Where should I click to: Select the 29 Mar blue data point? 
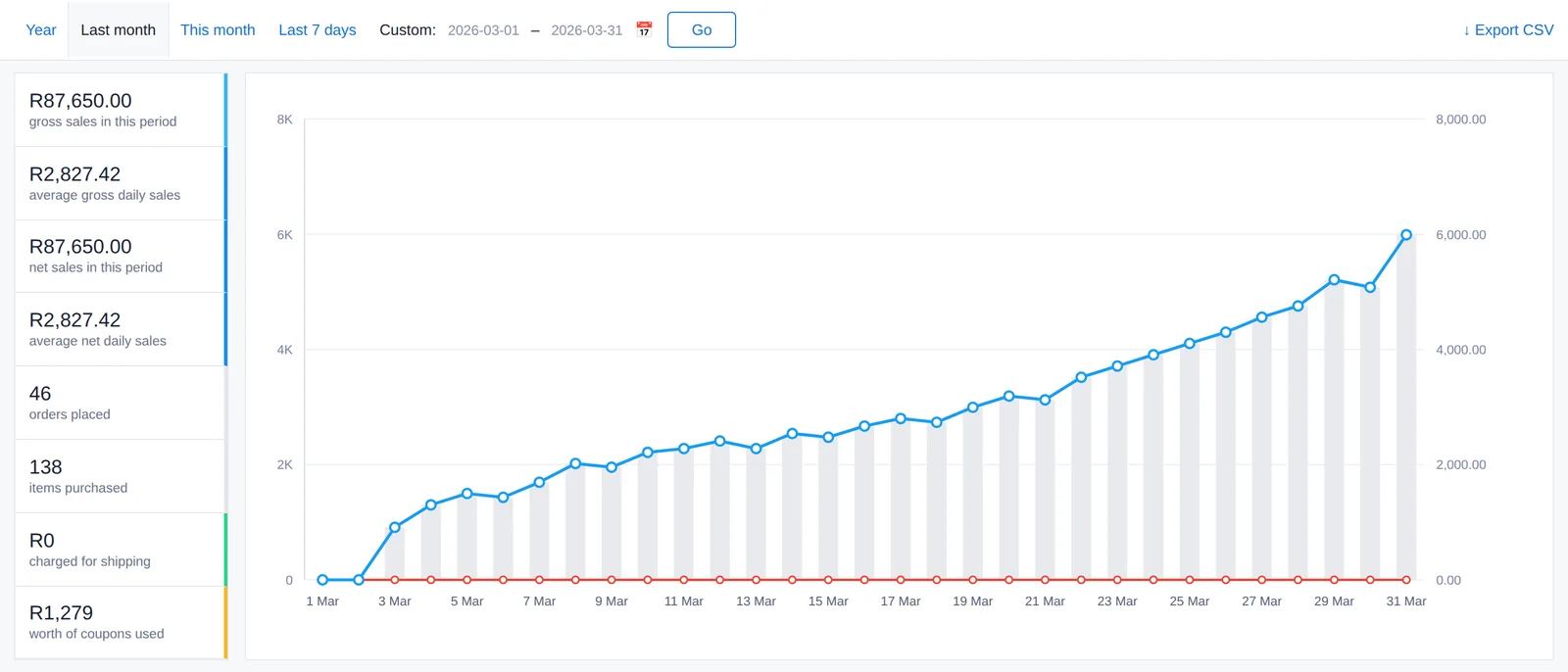tap(1334, 280)
